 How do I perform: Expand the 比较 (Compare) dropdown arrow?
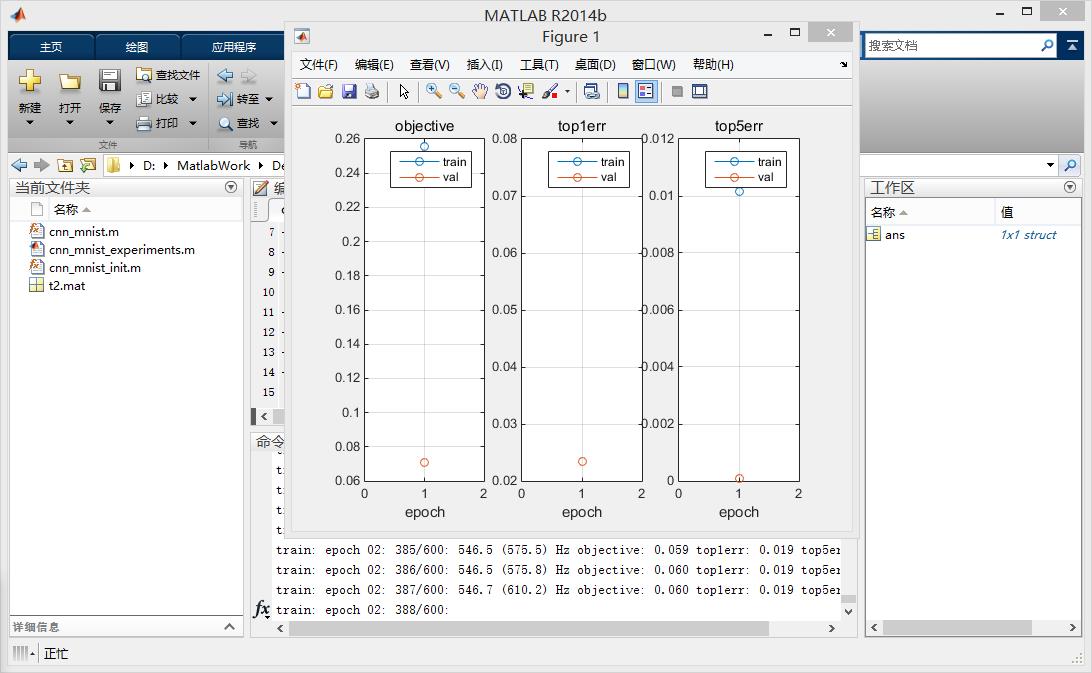pos(193,99)
